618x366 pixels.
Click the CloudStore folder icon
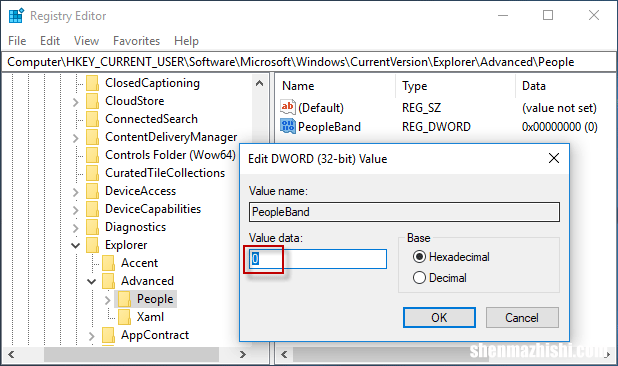(93, 101)
